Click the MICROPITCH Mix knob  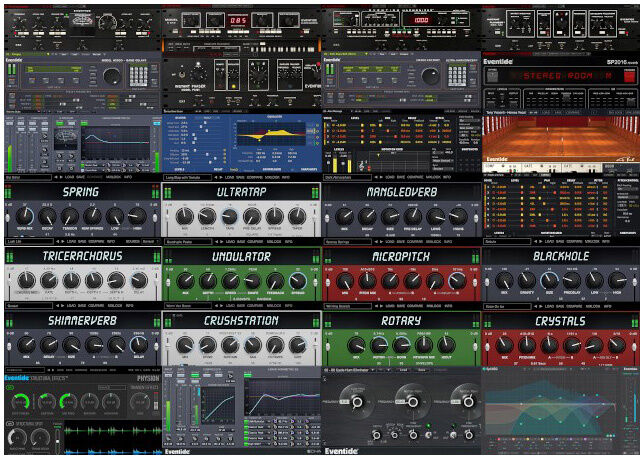(345, 281)
